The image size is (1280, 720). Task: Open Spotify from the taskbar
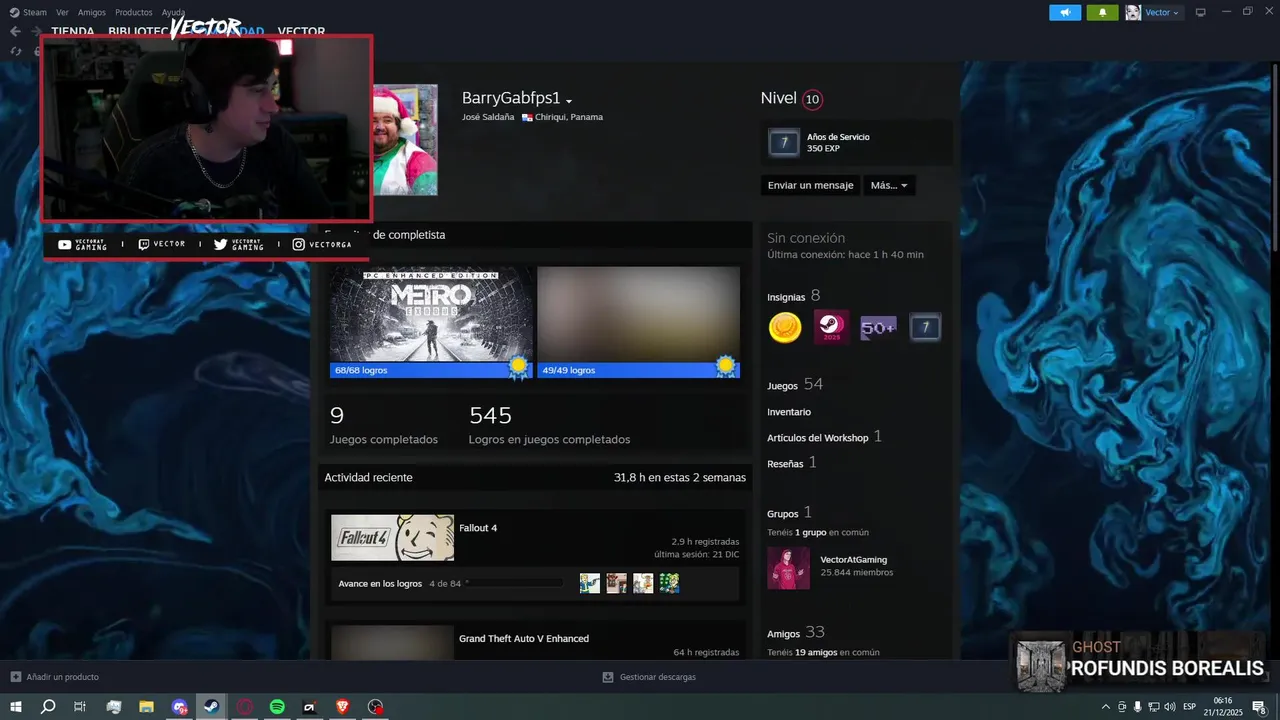tap(277, 706)
